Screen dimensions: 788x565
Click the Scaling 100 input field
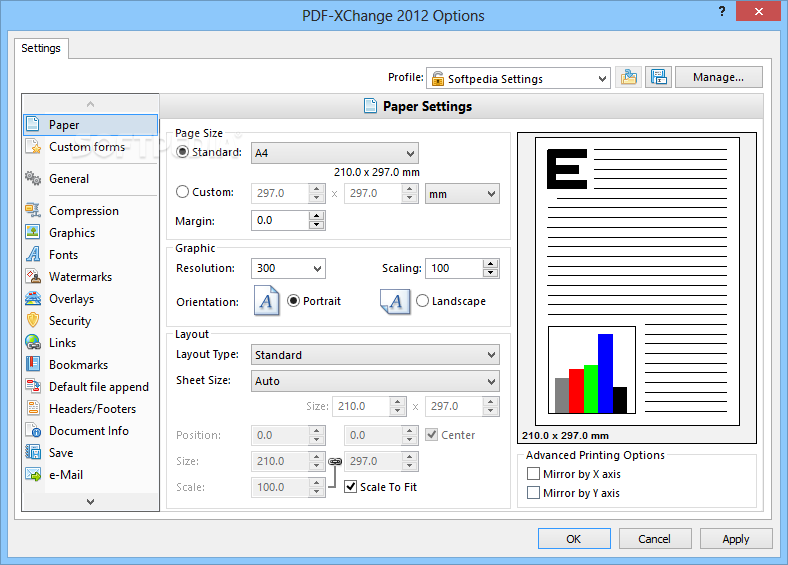(454, 268)
